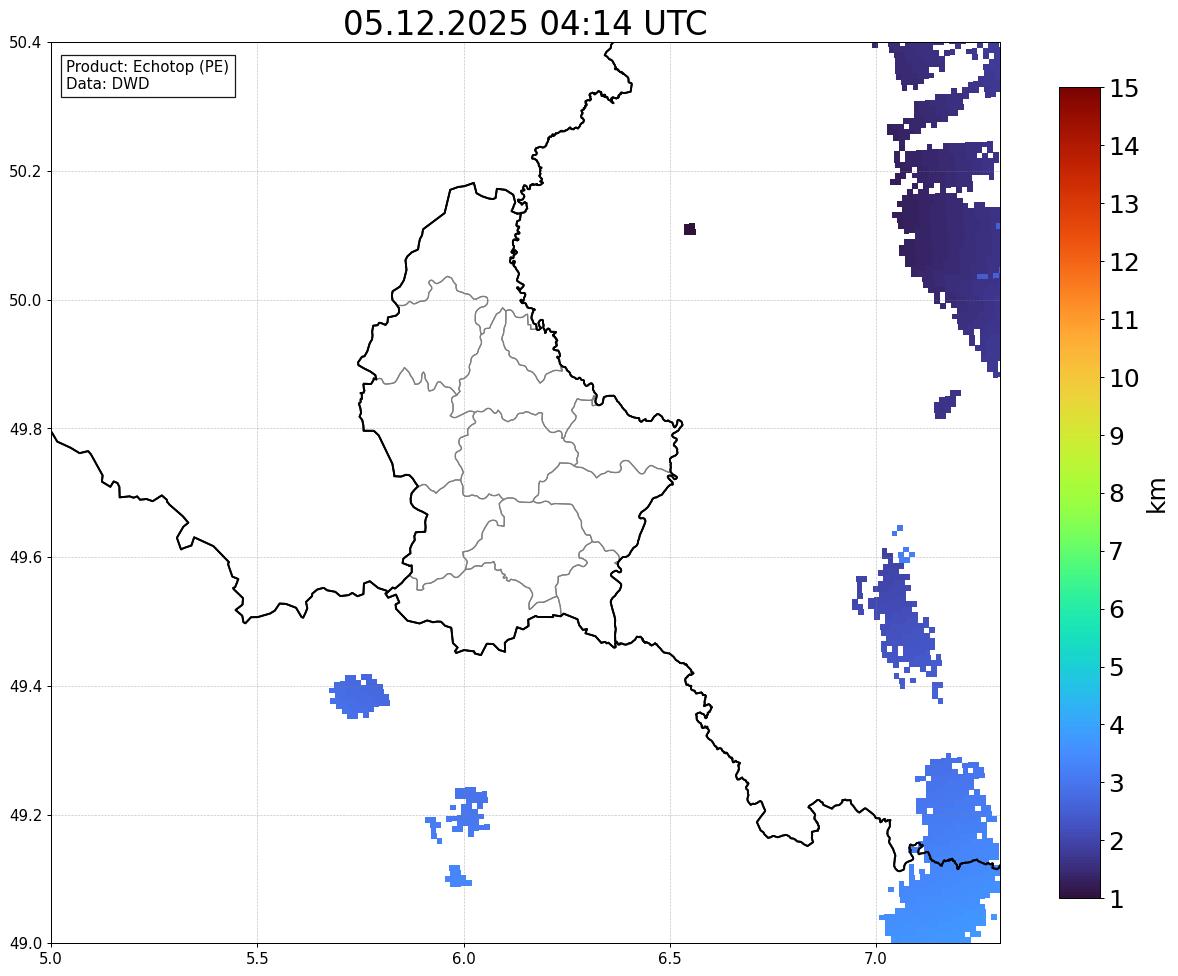Click the dark purple bottom of the colorbar
Image resolution: width=1178 pixels, height=976 pixels.
tap(1080, 888)
